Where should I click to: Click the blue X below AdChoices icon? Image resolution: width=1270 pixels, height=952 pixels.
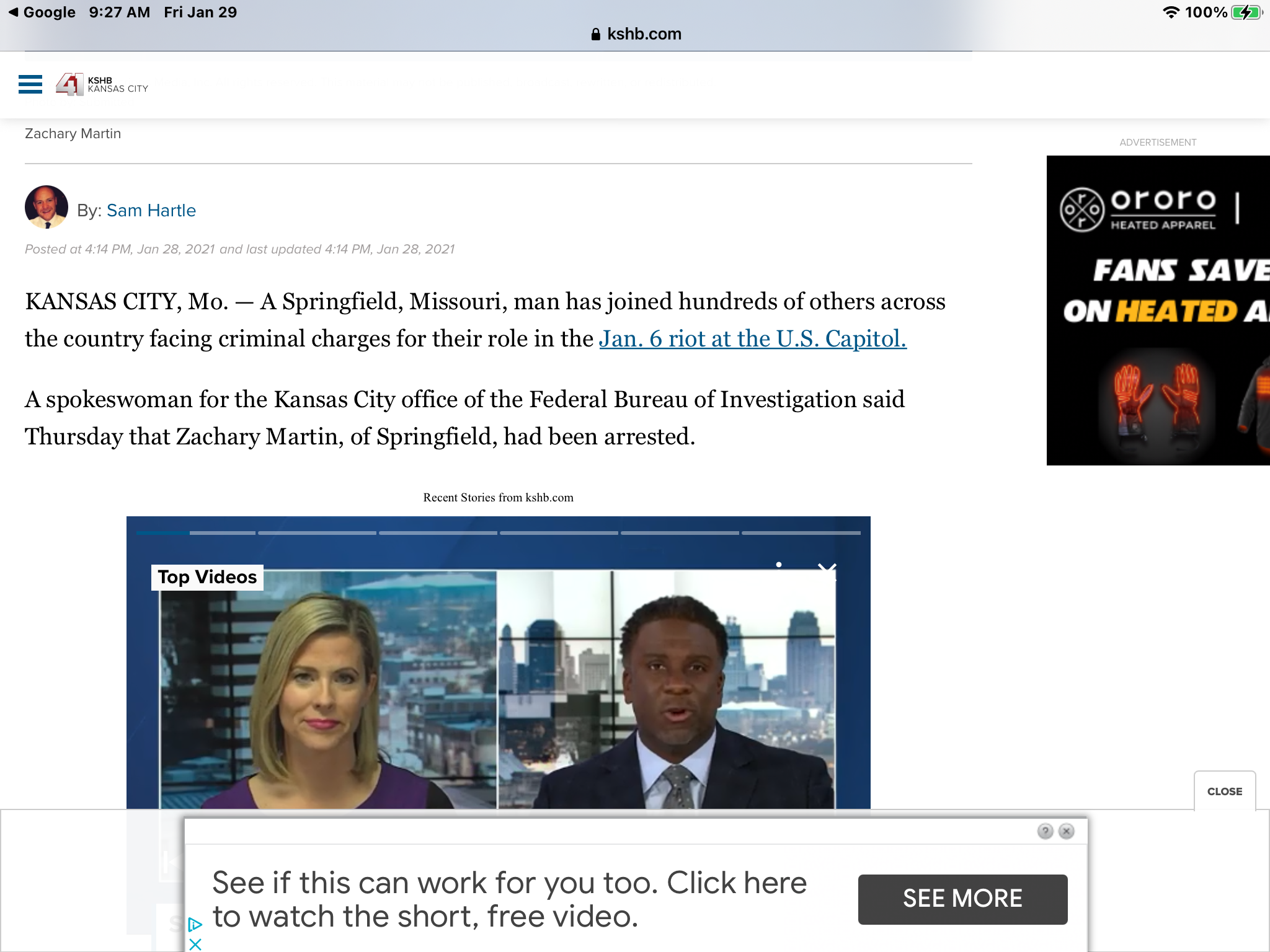195,945
